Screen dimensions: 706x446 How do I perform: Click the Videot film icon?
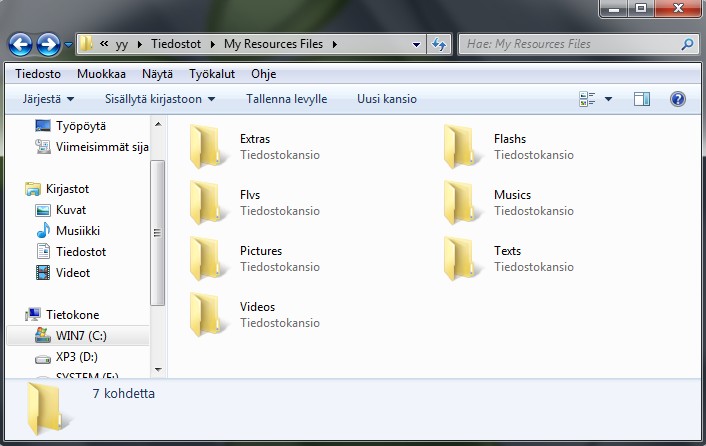(x=43, y=272)
